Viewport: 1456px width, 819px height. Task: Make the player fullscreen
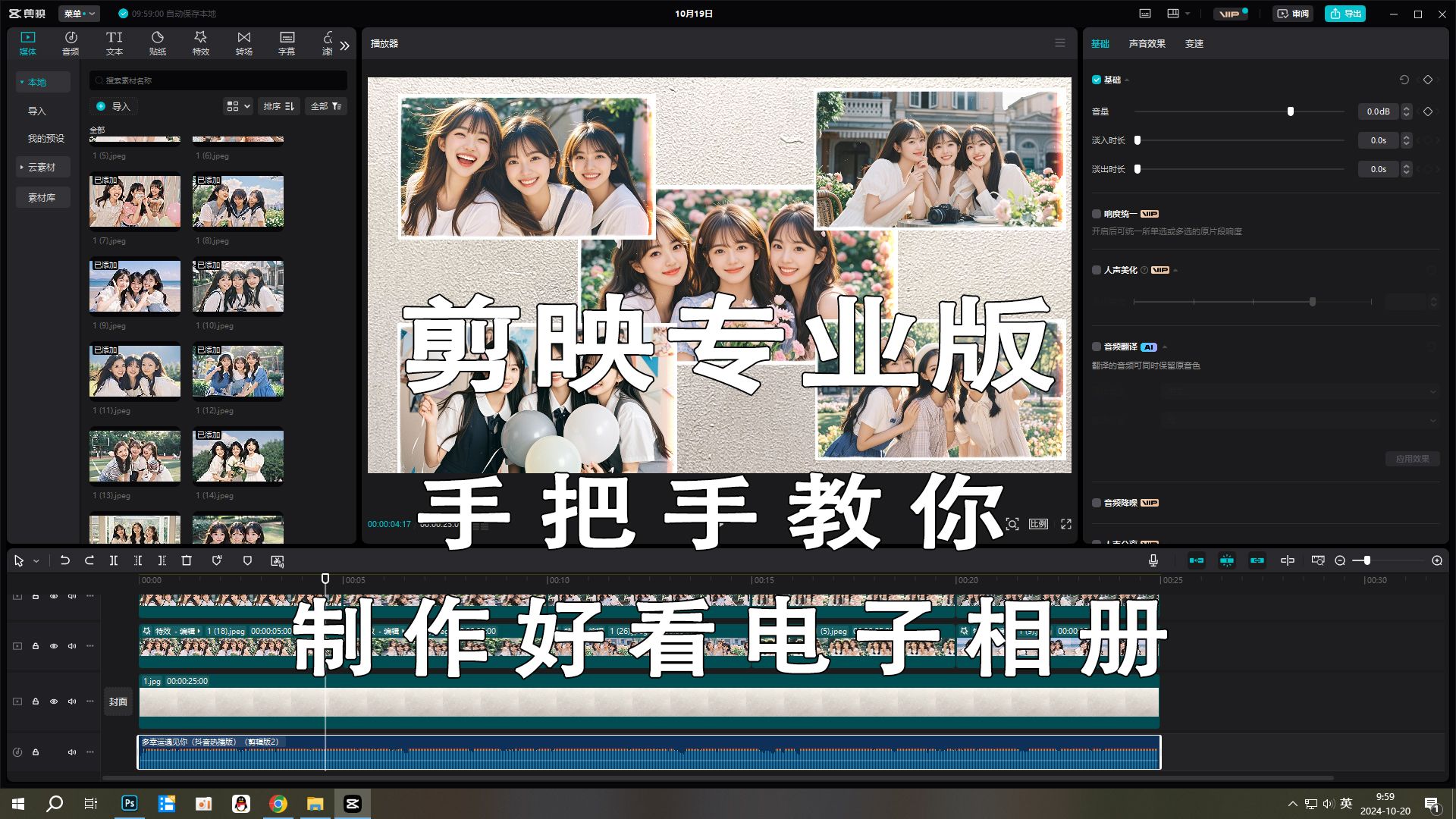pyautogui.click(x=1066, y=524)
